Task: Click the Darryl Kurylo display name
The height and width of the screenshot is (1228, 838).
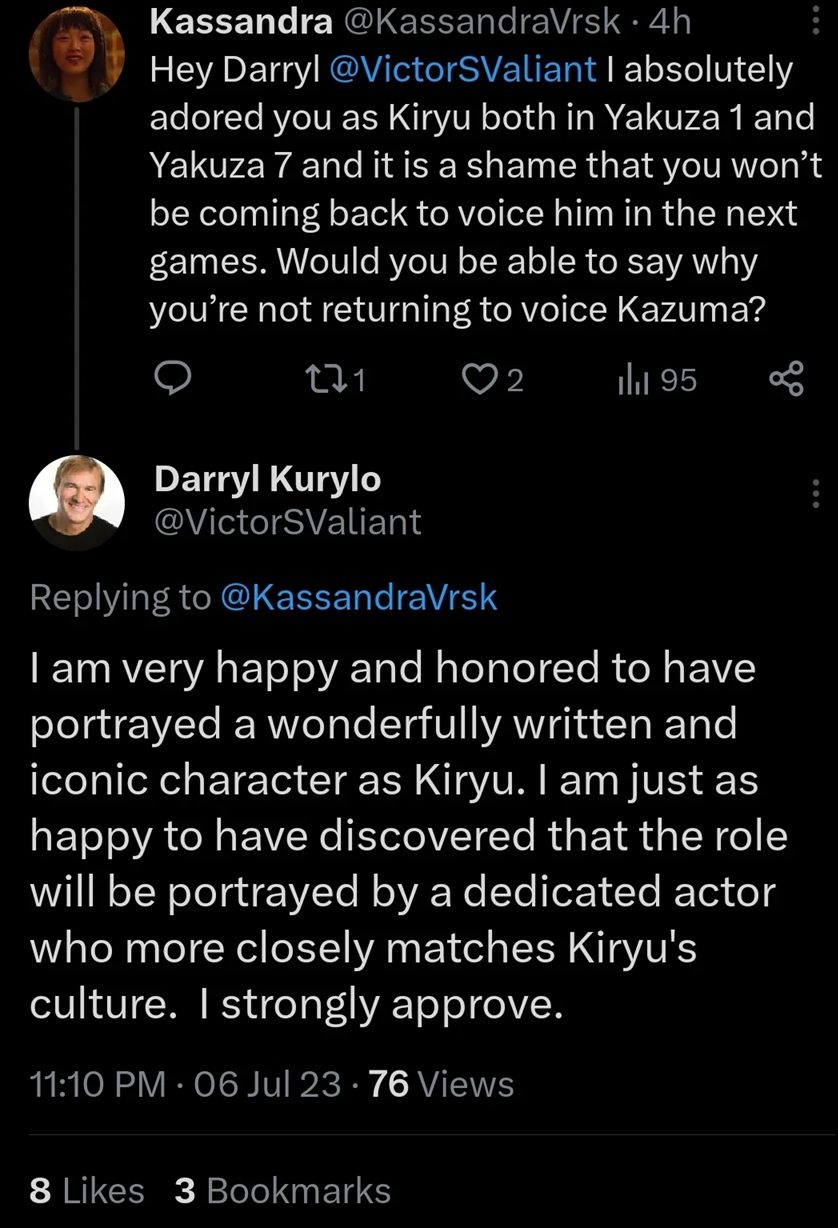Action: pos(267,480)
